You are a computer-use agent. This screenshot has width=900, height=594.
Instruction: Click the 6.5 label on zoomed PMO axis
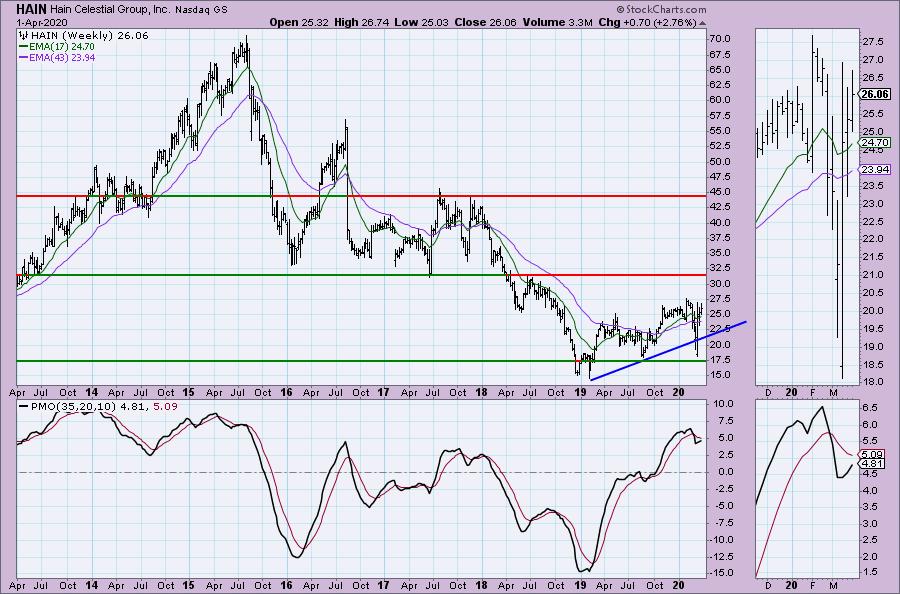(869, 408)
